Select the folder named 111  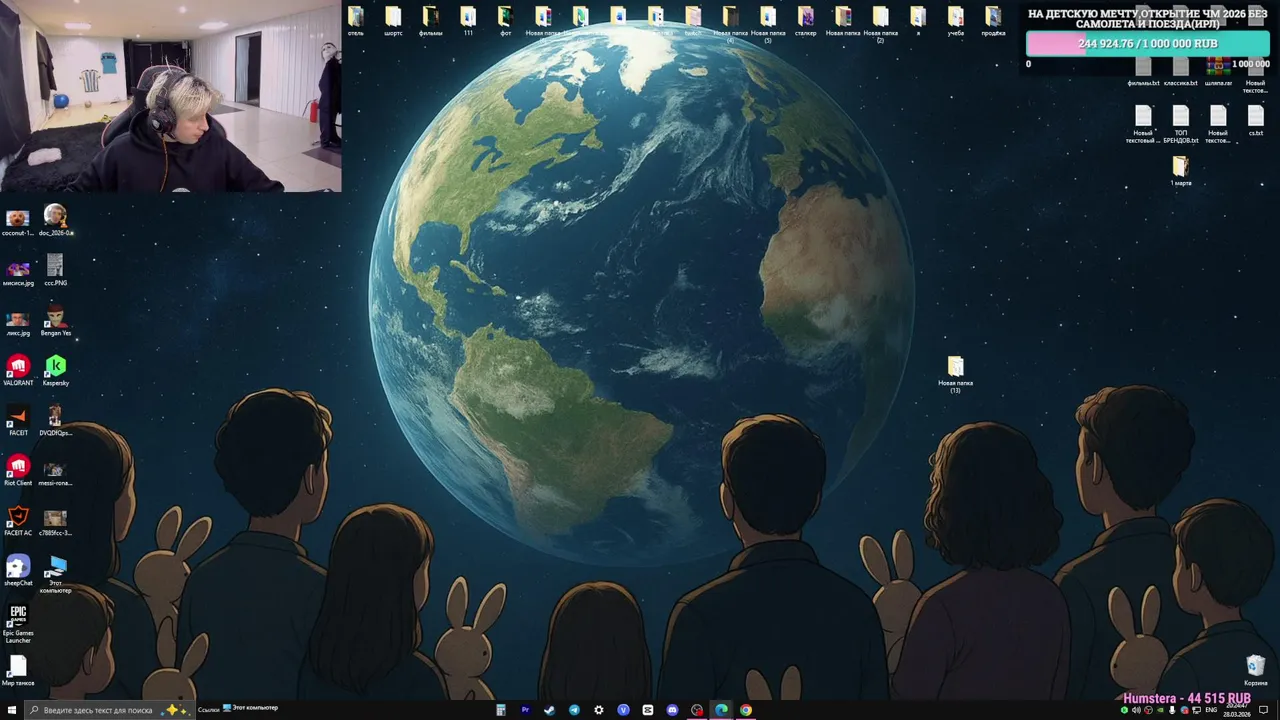pos(468,21)
